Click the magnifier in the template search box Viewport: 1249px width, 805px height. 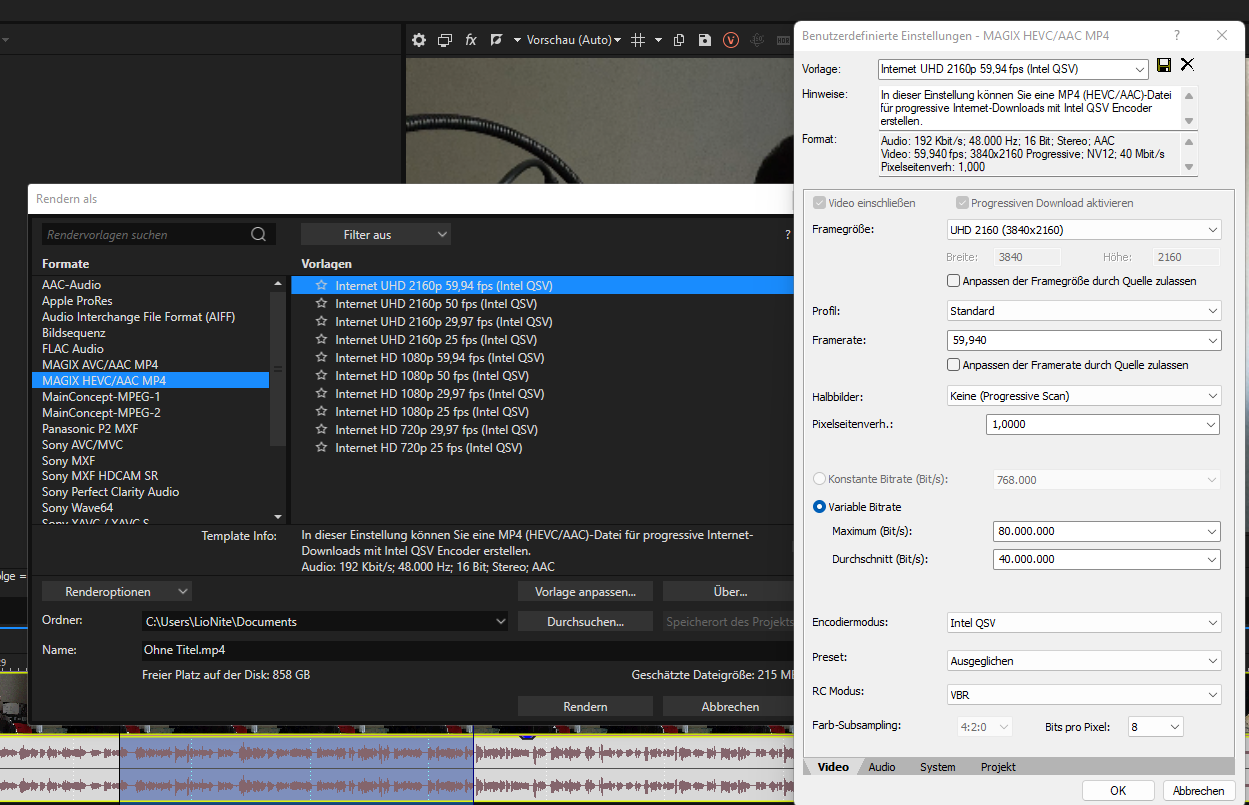coord(259,235)
